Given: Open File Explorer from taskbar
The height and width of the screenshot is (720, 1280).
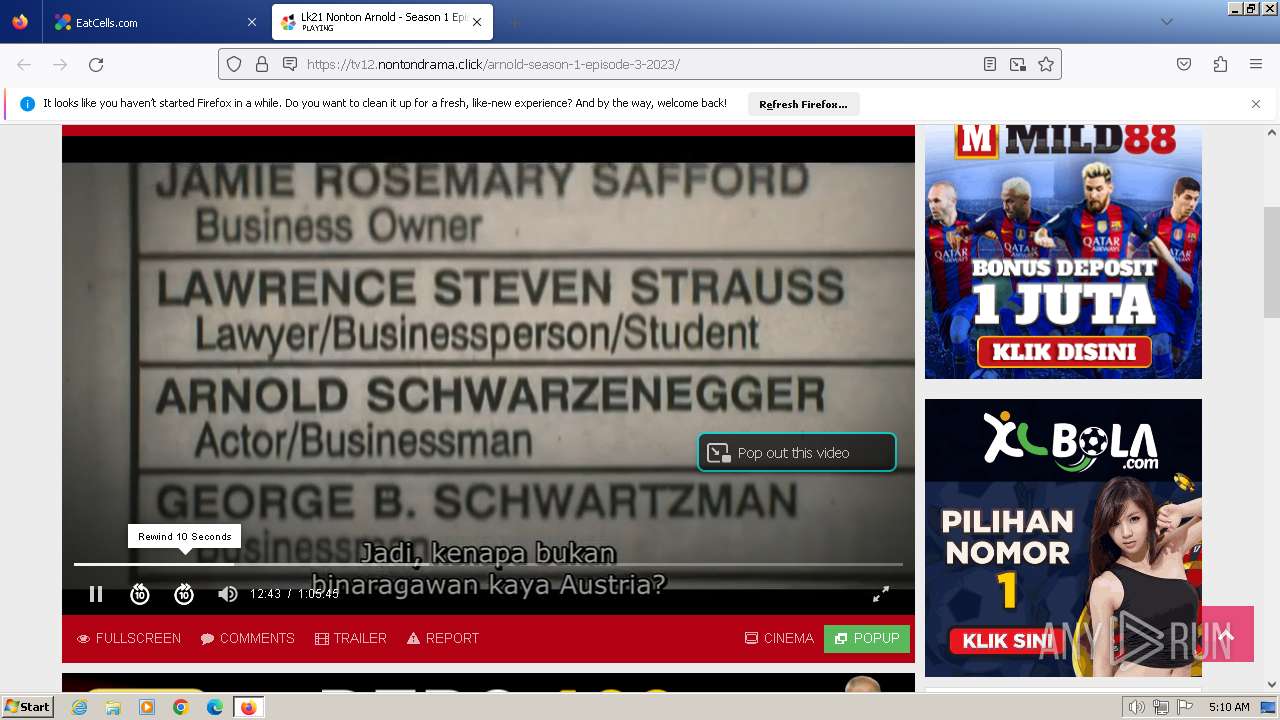Looking at the screenshot, I should [113, 707].
